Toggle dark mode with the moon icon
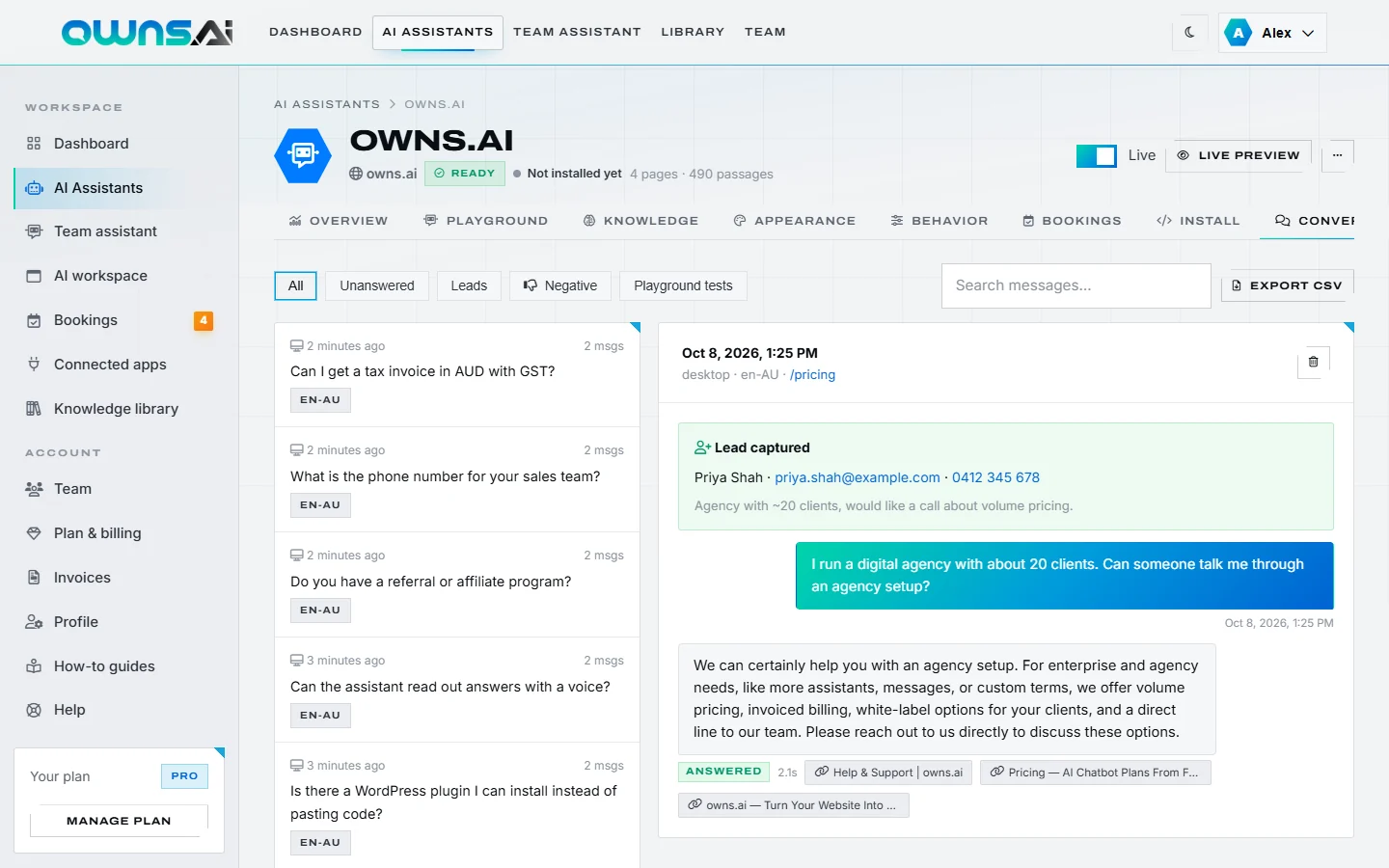 pos(1189,32)
